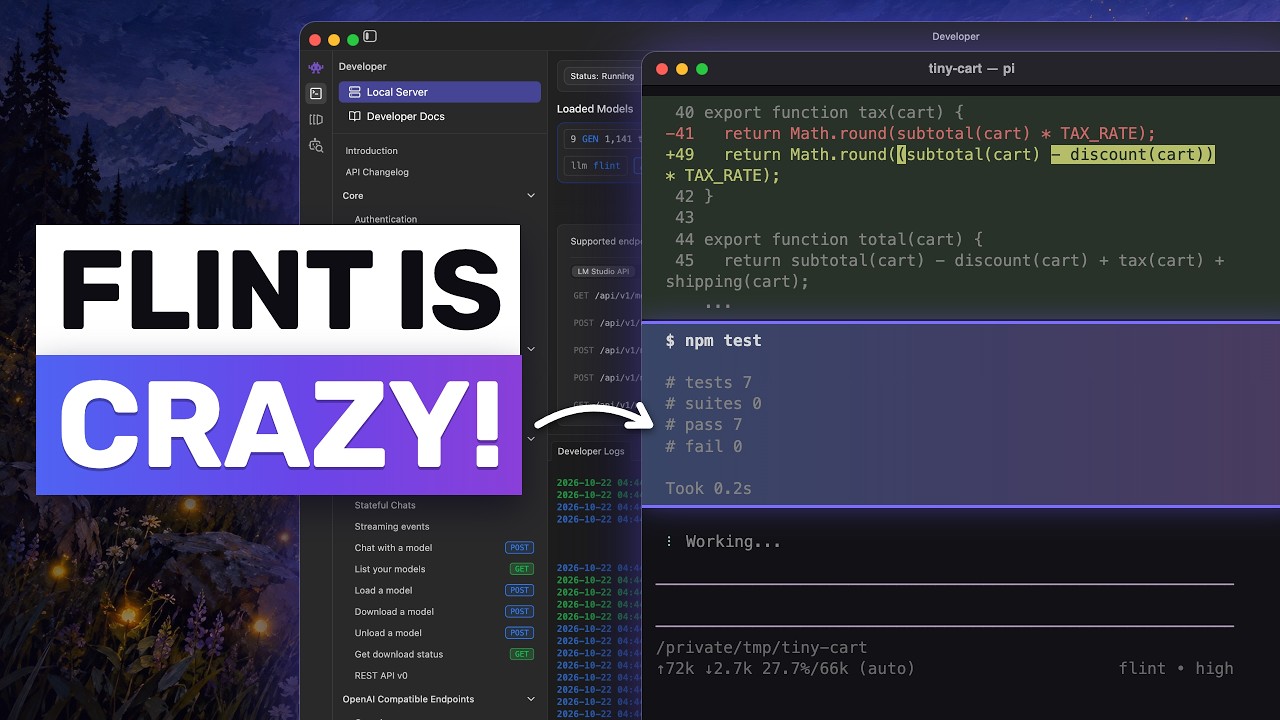Click the removed diff line -41
The height and width of the screenshot is (720, 1280).
[910, 134]
